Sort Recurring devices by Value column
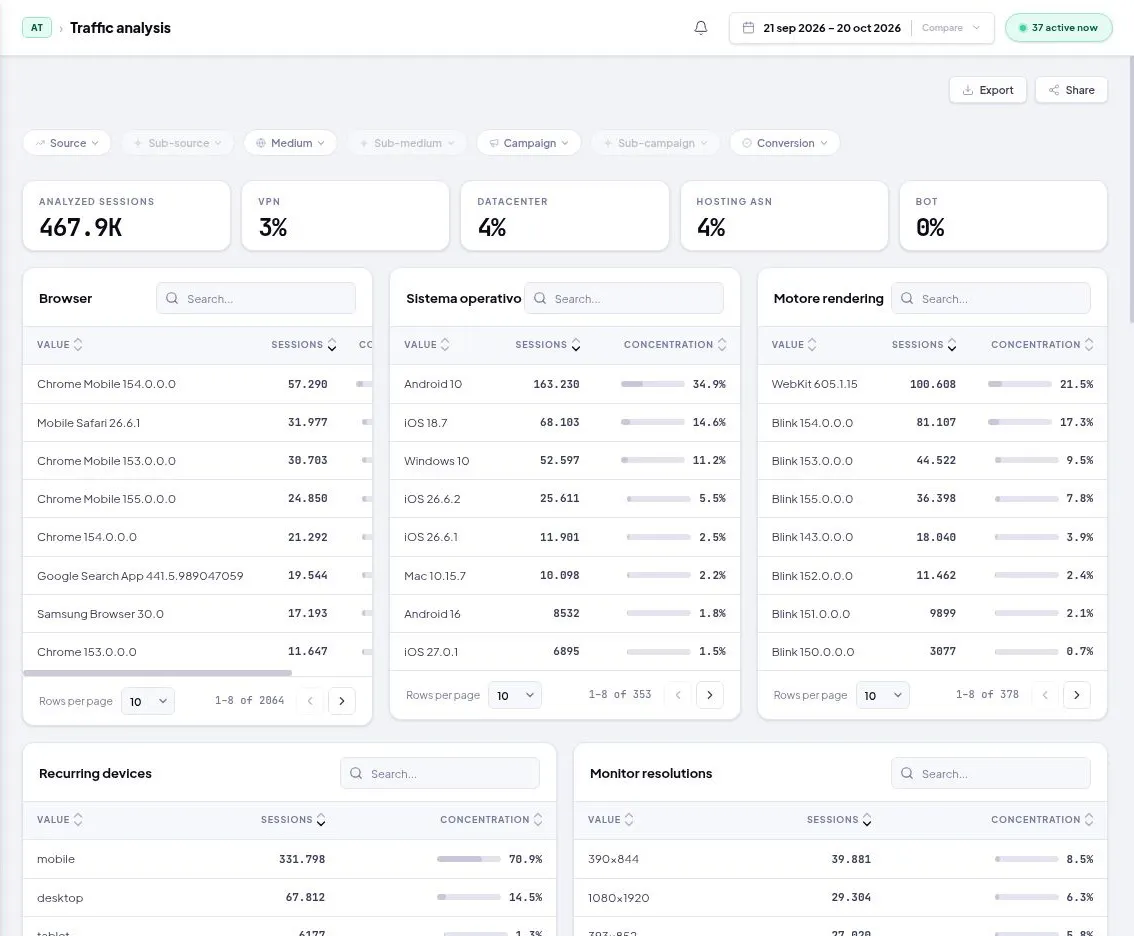Viewport: 1134px width, 936px height. [60, 820]
